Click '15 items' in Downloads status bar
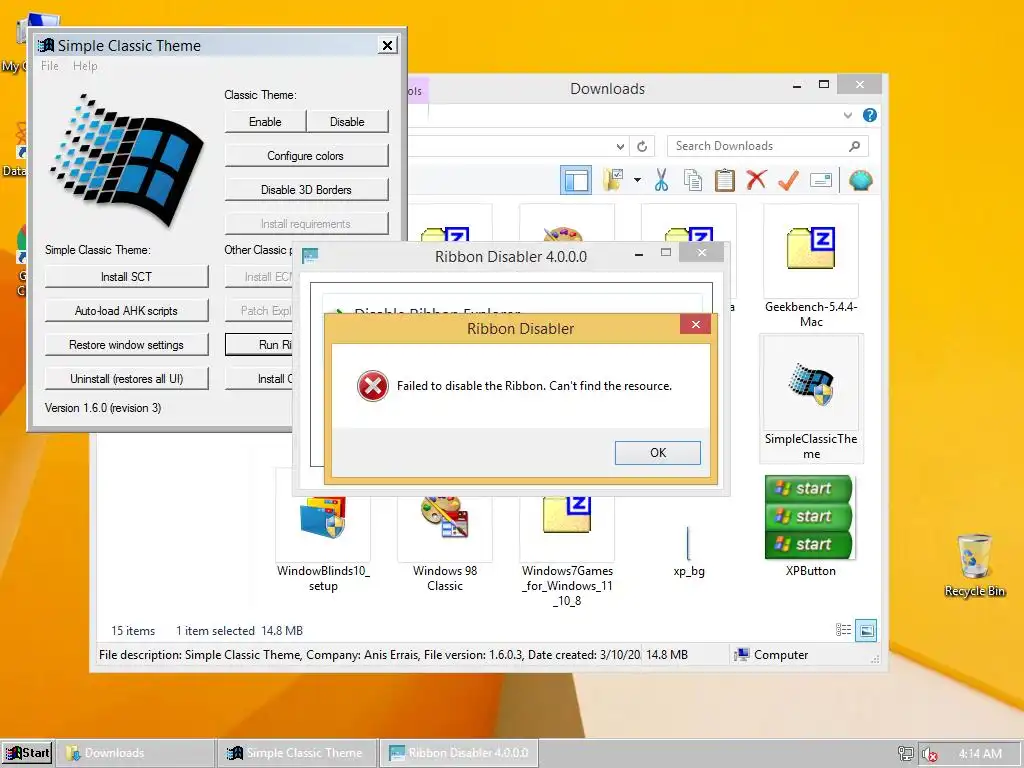 point(133,631)
